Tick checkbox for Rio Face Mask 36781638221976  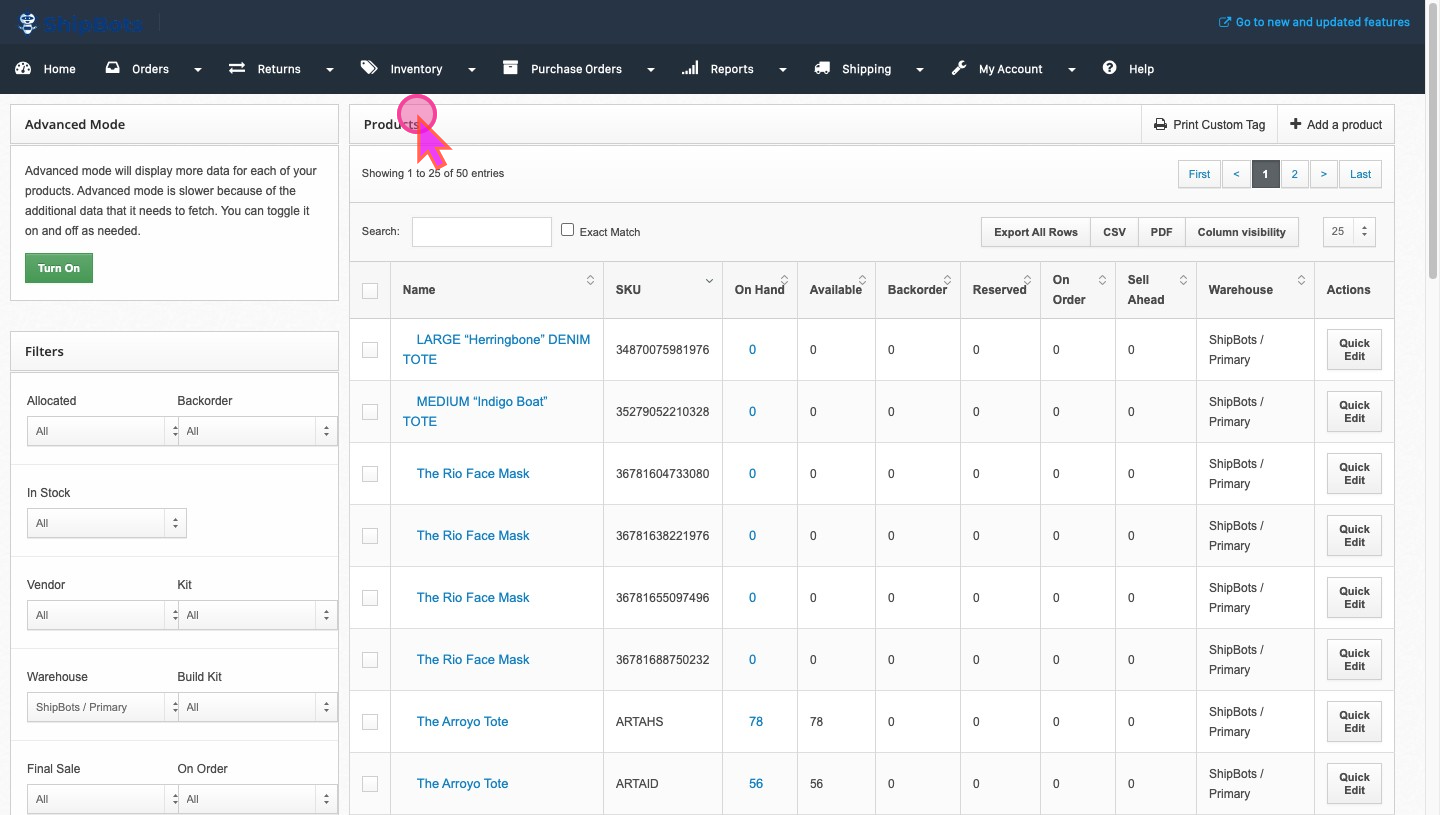click(x=370, y=536)
